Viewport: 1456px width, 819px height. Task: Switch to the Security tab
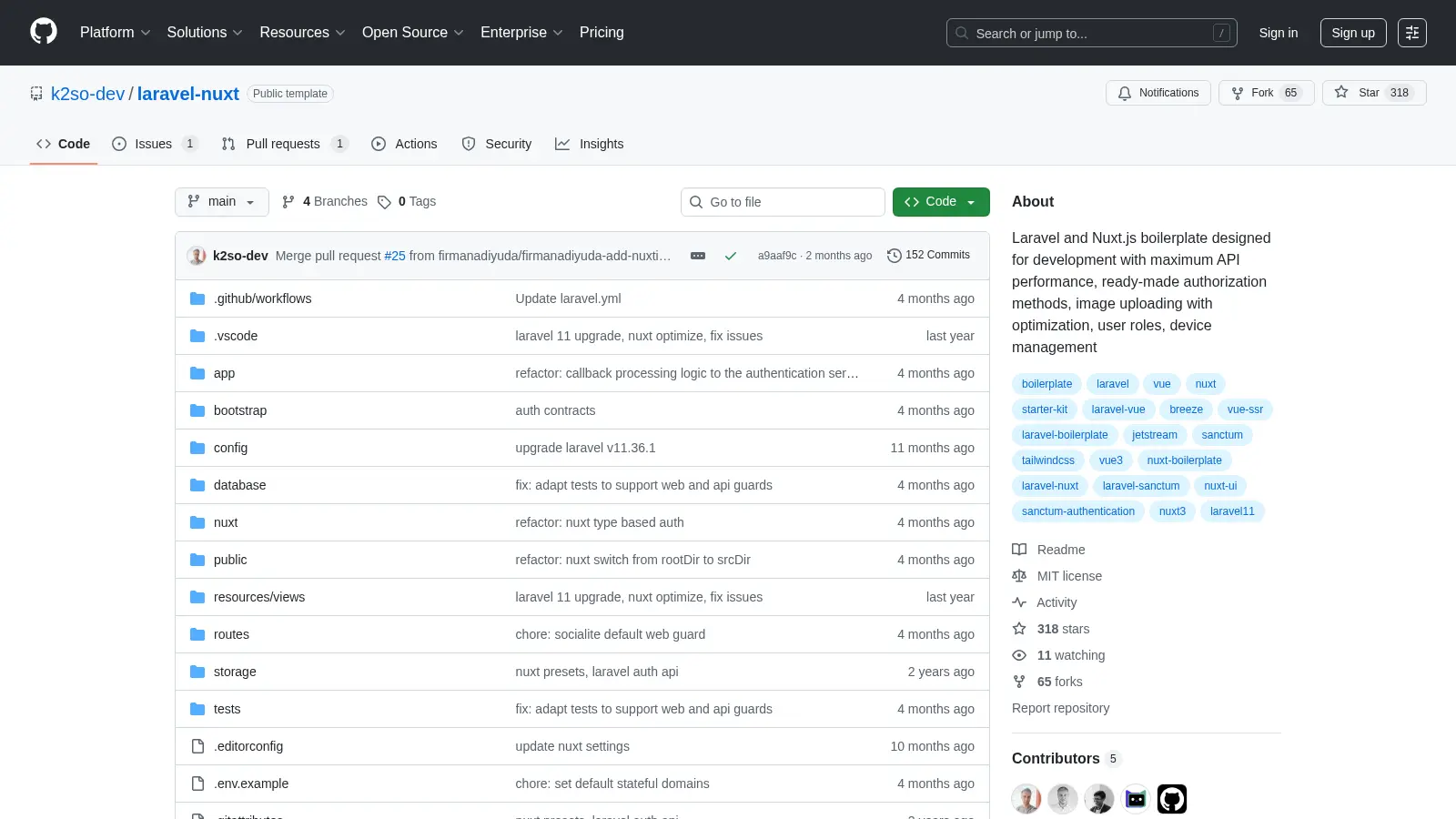(497, 144)
